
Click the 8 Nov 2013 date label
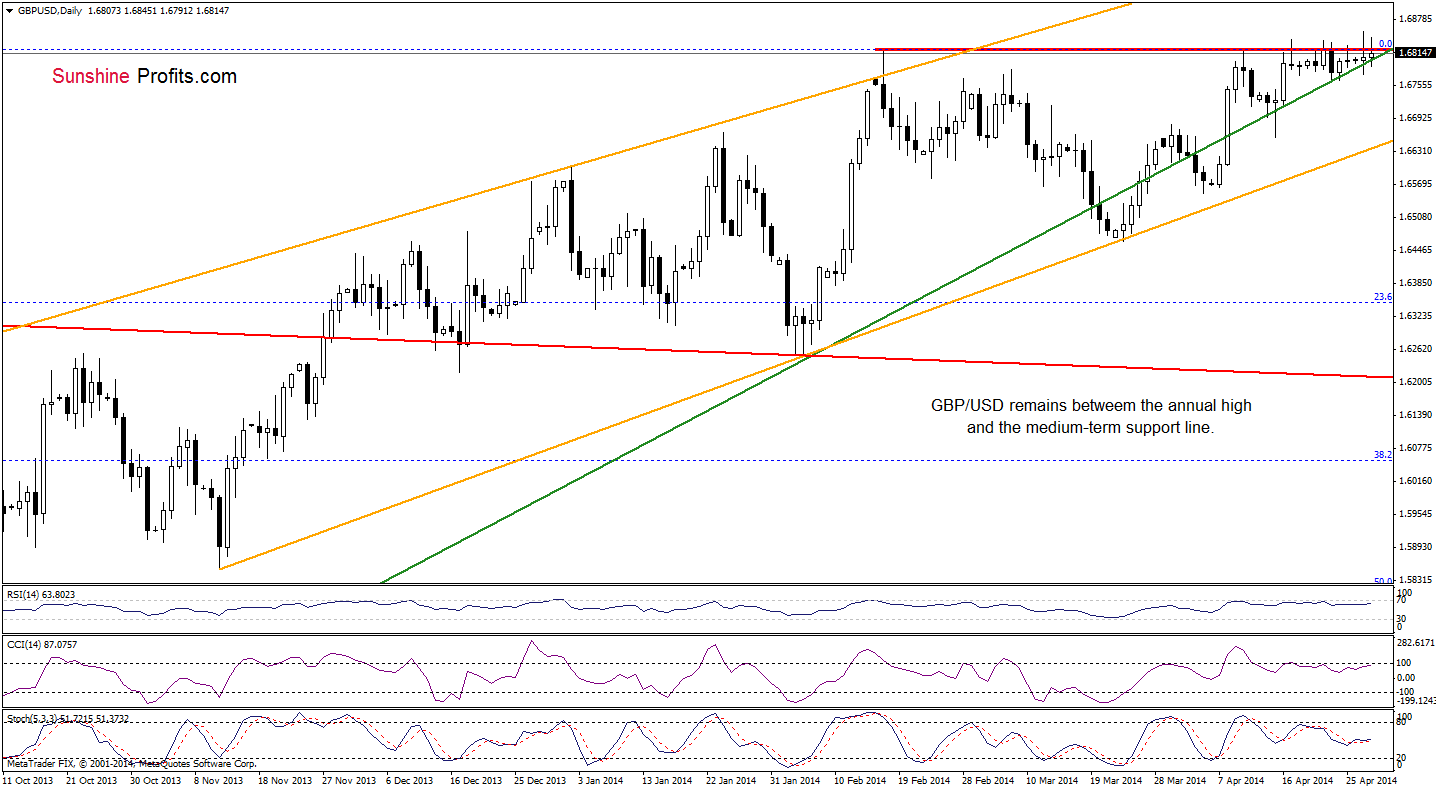218,780
